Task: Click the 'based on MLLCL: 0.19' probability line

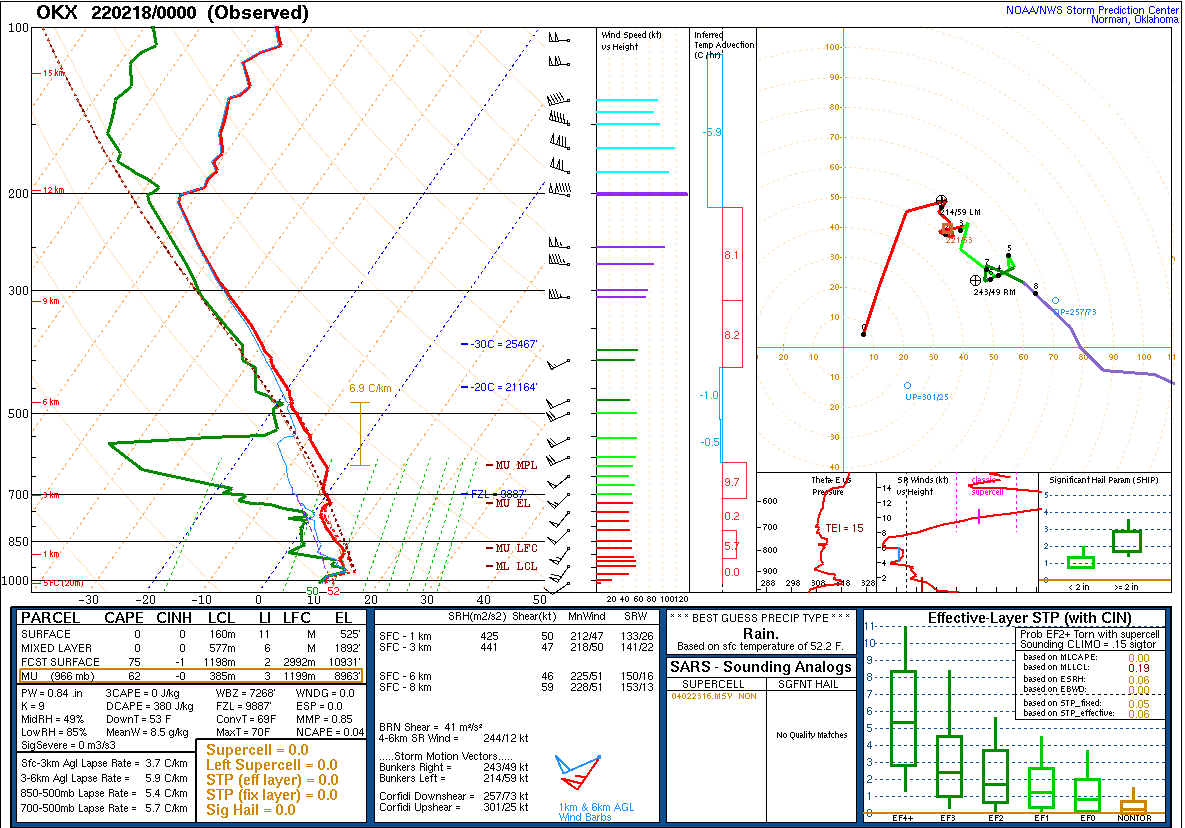Action: (x=1087, y=668)
